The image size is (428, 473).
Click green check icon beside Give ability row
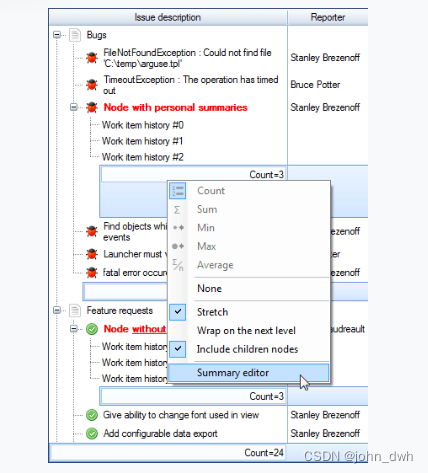(92, 415)
